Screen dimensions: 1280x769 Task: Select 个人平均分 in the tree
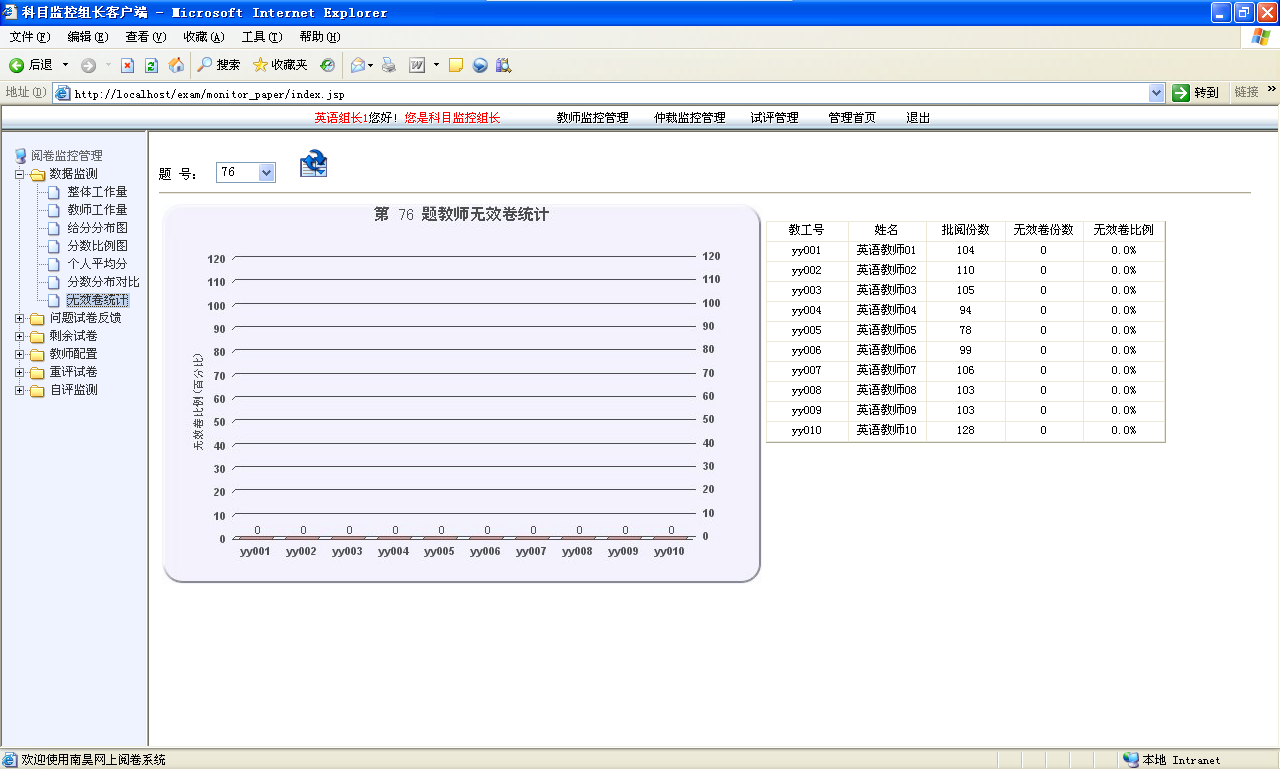point(97,264)
